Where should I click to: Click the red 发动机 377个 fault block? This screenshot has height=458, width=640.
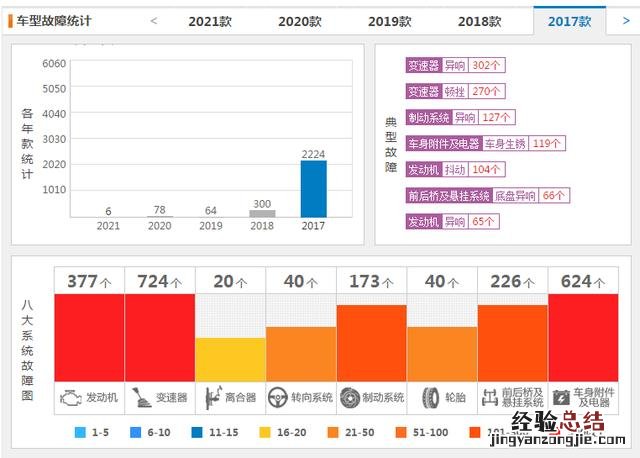point(89,338)
